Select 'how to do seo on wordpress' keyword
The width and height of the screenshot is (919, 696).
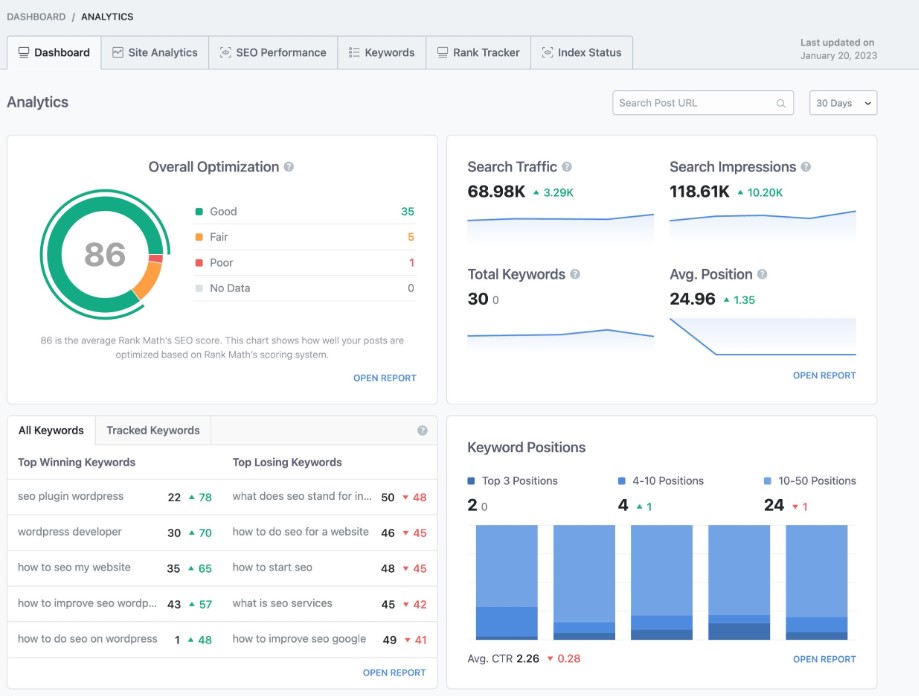(87, 639)
